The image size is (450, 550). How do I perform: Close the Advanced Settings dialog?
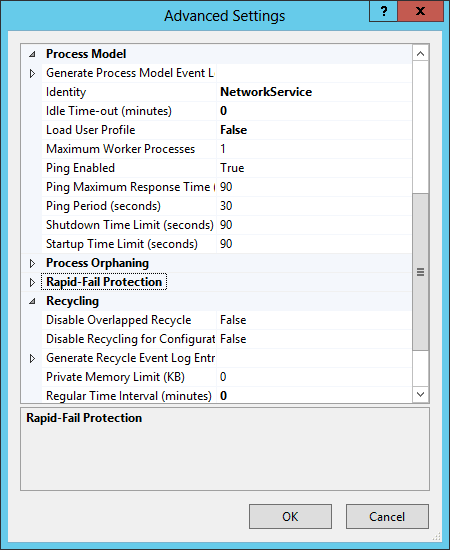(x=420, y=12)
